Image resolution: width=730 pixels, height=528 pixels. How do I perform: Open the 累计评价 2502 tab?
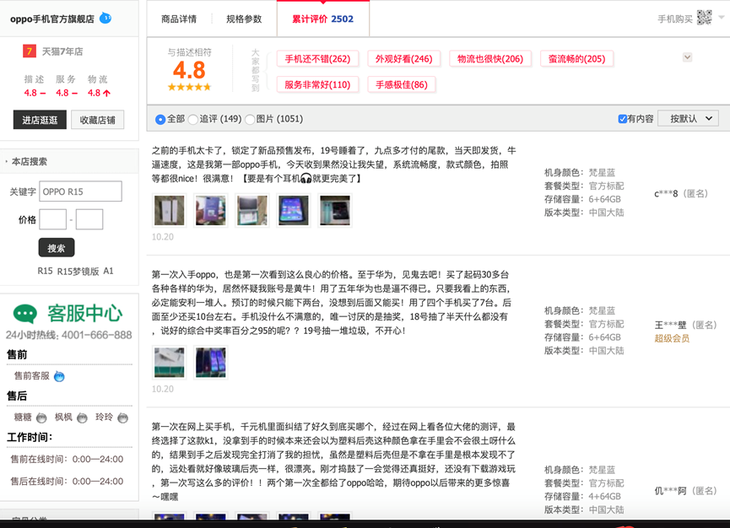[x=323, y=19]
